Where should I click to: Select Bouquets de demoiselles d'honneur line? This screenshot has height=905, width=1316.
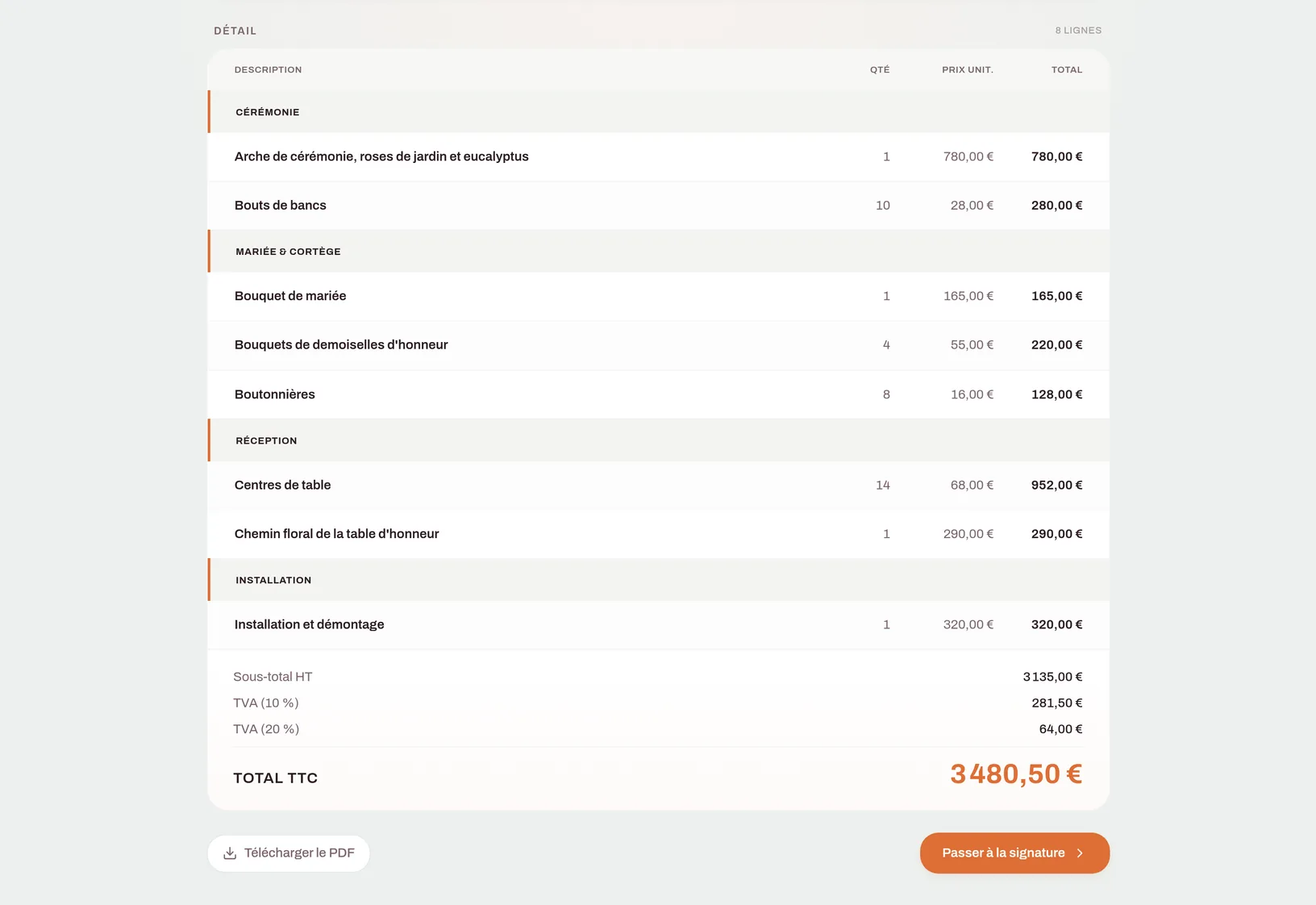click(659, 345)
